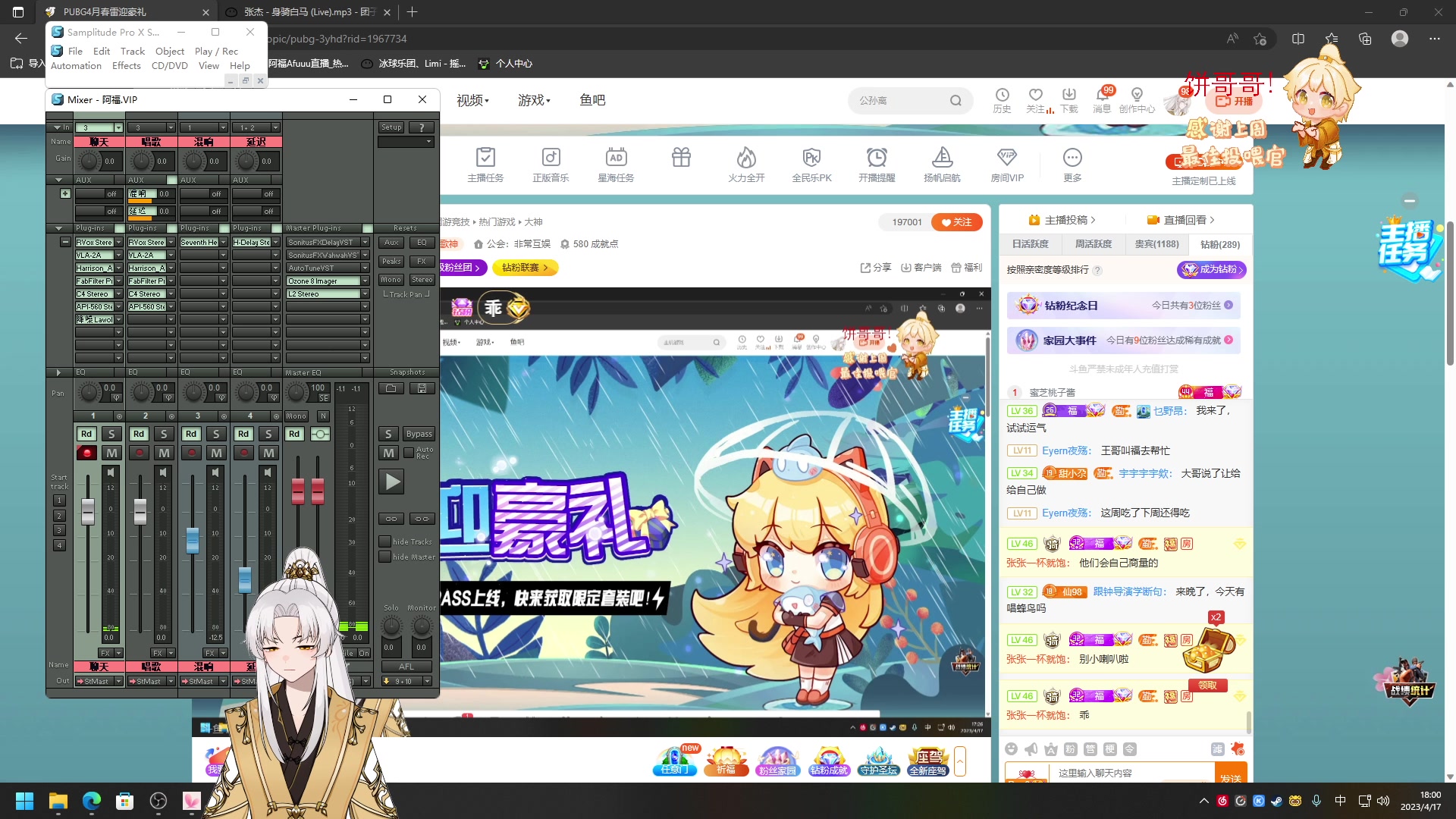Click the Windows Start button
The image size is (1456, 819).
(25, 801)
